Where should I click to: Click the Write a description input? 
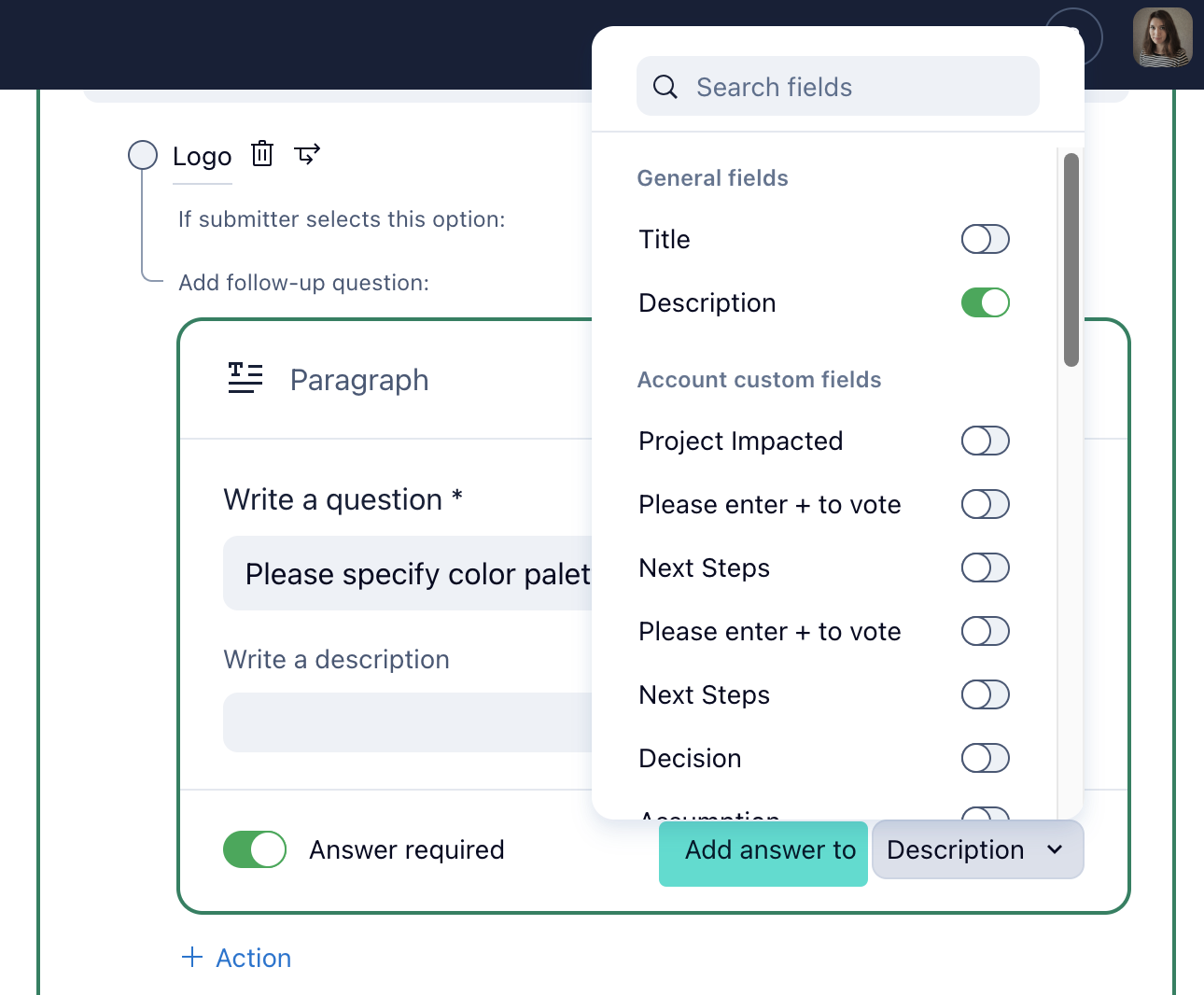click(x=407, y=722)
